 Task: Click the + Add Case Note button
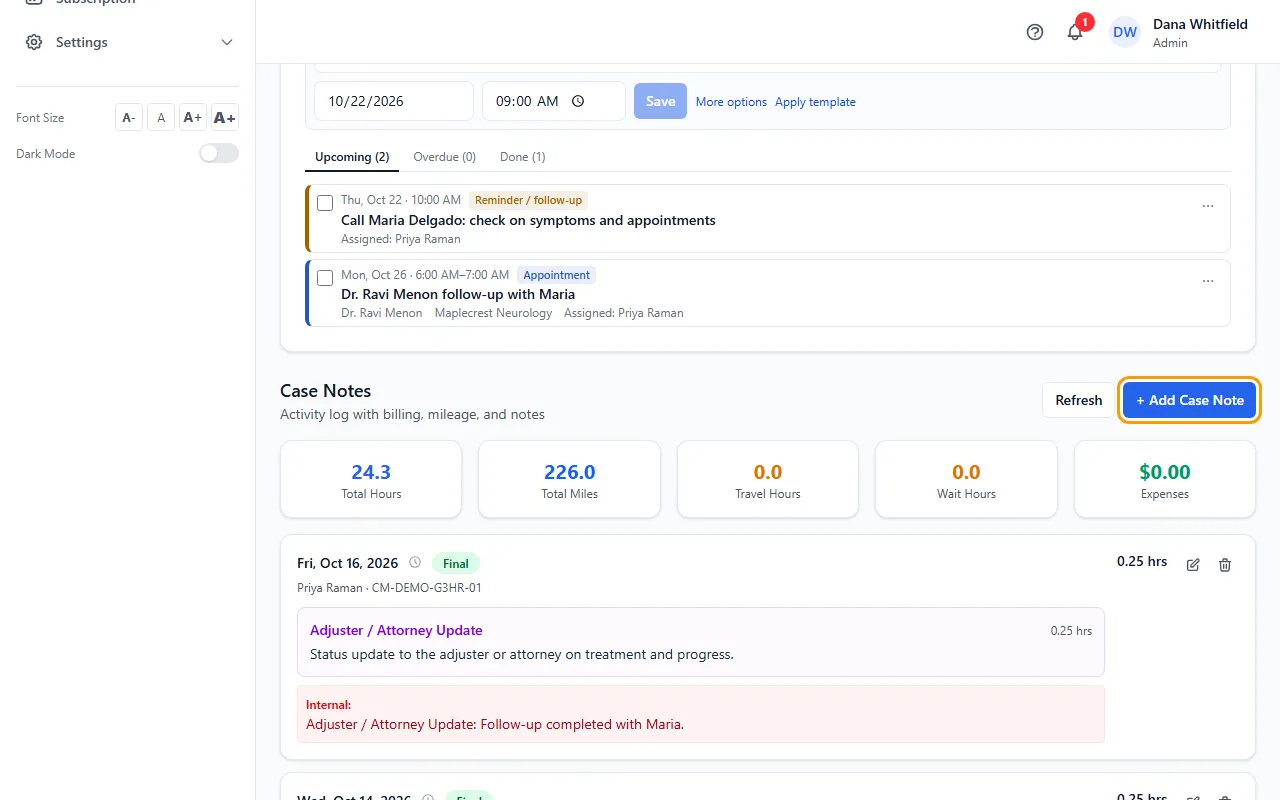click(1189, 400)
